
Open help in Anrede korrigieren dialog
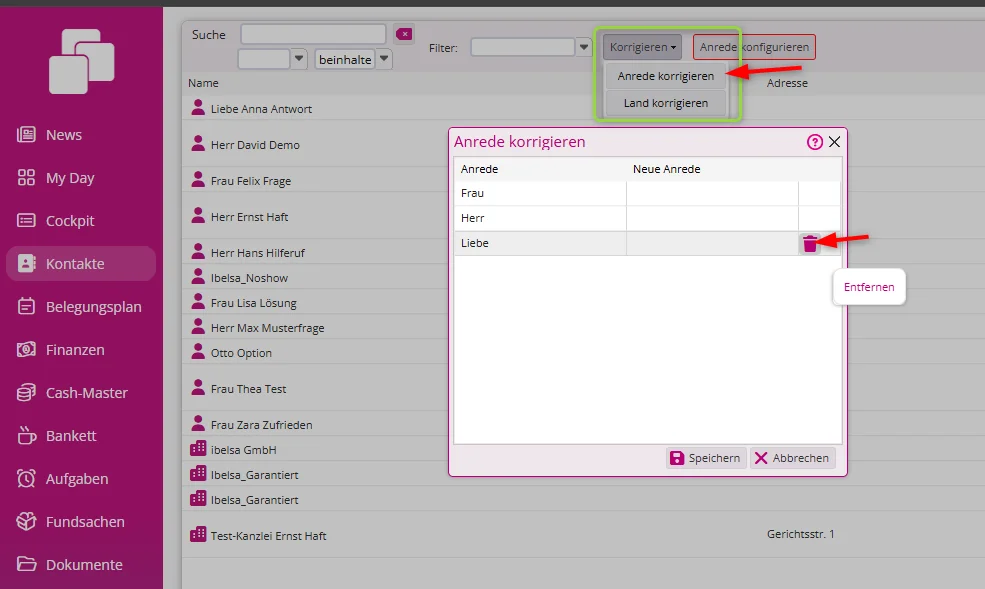click(815, 142)
